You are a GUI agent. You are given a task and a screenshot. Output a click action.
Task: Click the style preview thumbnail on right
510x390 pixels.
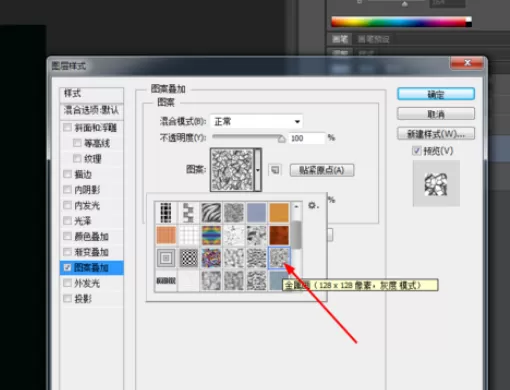point(436,183)
